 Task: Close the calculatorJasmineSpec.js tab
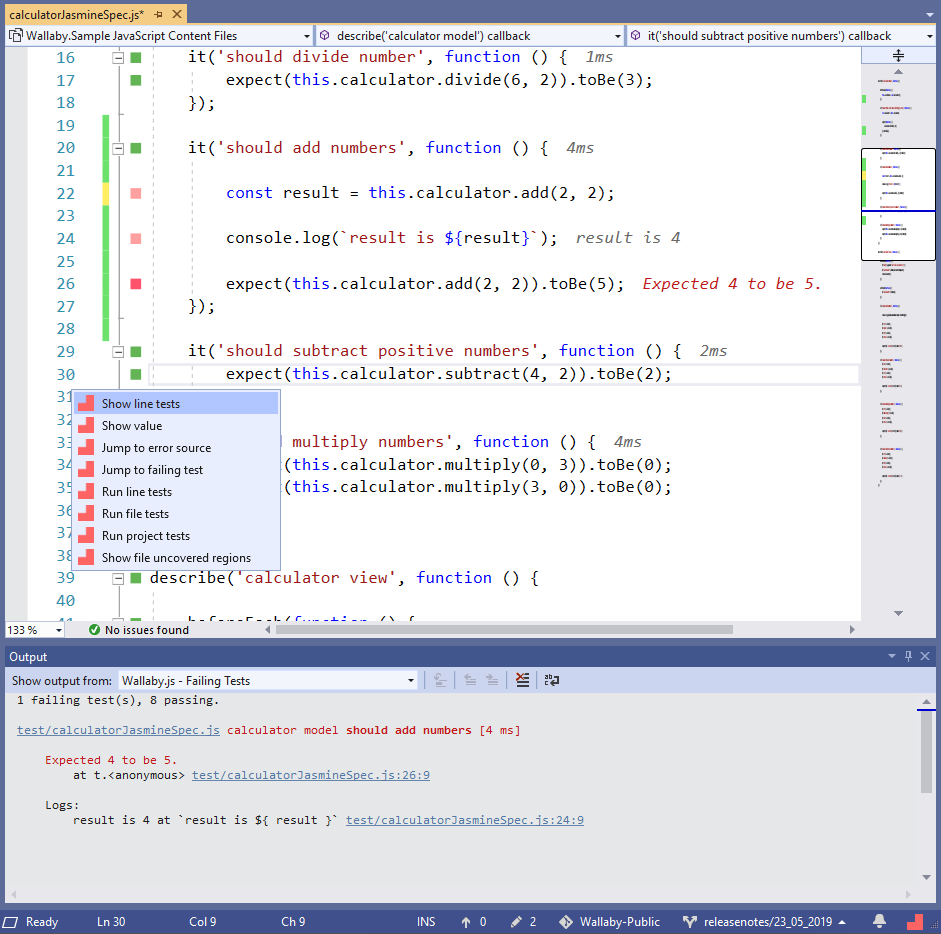(177, 14)
